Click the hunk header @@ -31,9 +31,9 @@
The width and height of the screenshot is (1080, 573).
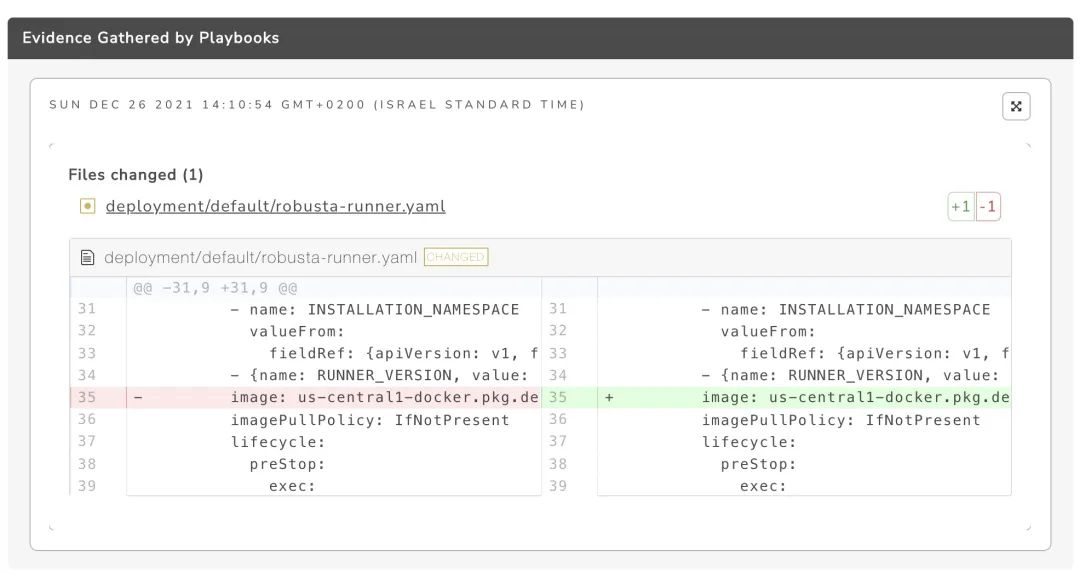(215, 288)
